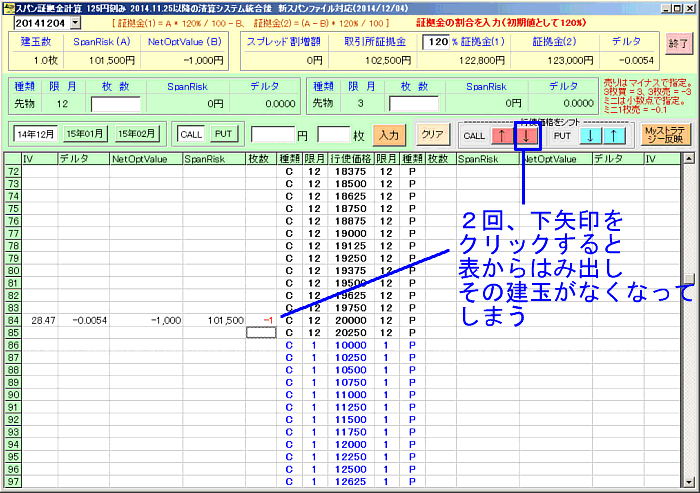Image resolution: width=700 pixels, height=493 pixels.
Task: Click the 120 margin percentage field
Action: pos(436,42)
